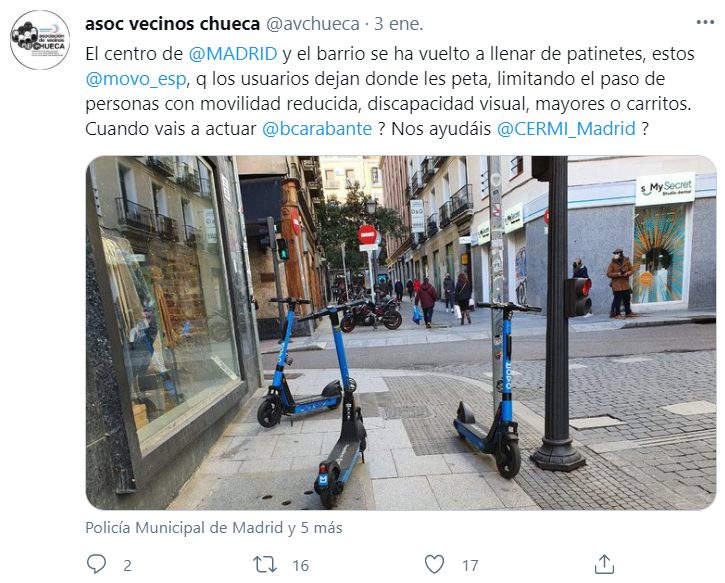Click the like count 17
Image resolution: width=725 pixels, height=583 pixels.
(470, 565)
